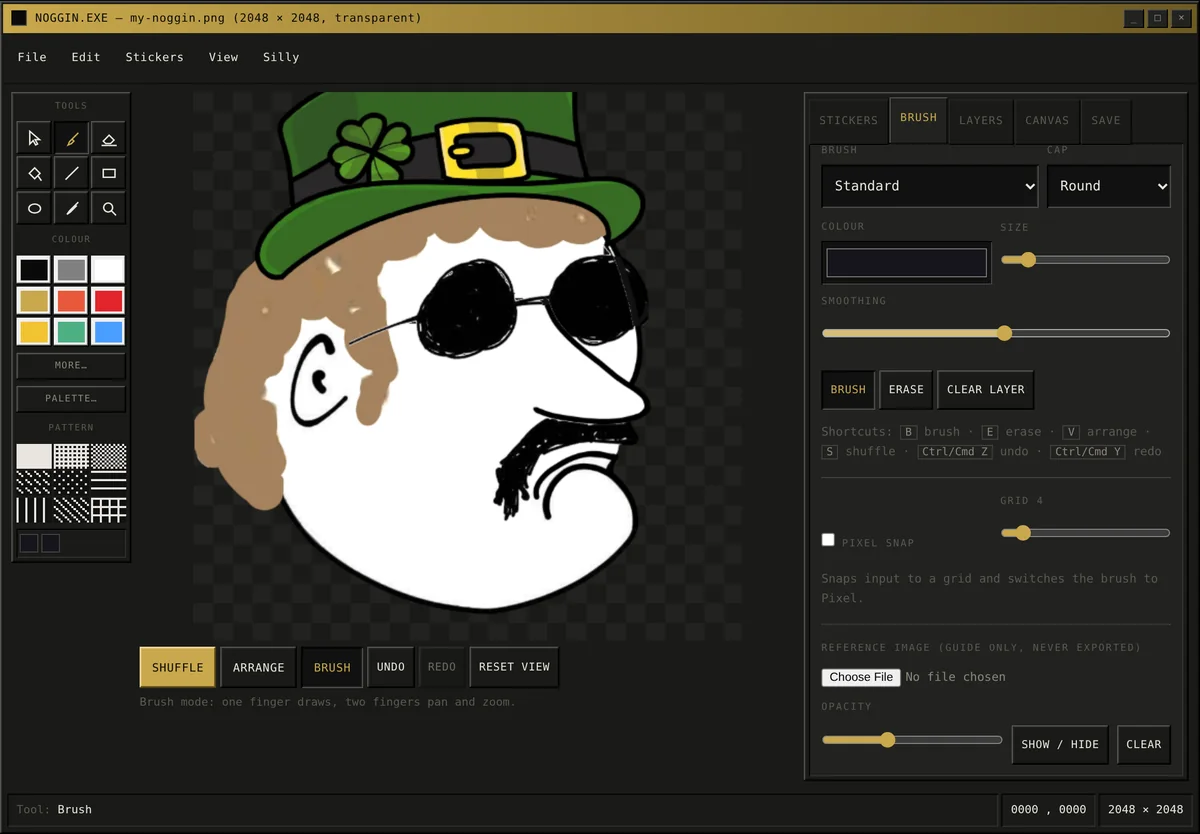The image size is (1200, 834).
Task: Select the magnifier zoom tool
Action: point(109,208)
